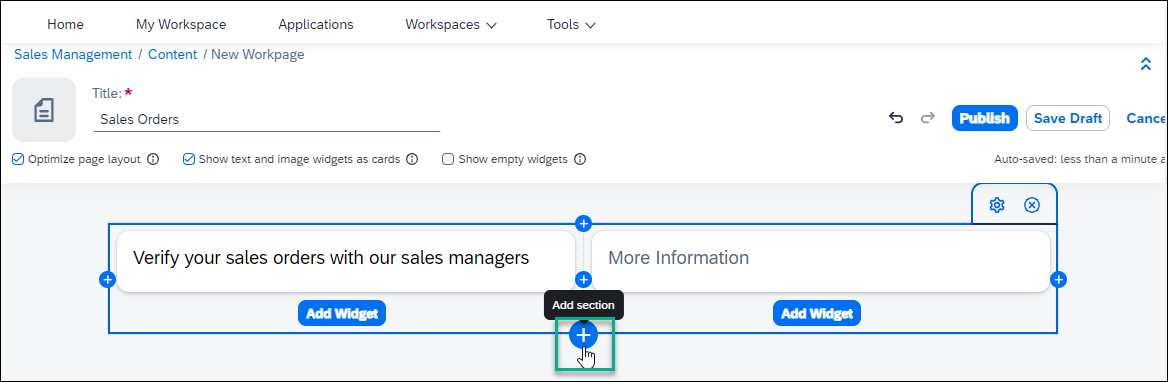Add column to the left via plus
This screenshot has width=1168, height=382.
coord(107,279)
